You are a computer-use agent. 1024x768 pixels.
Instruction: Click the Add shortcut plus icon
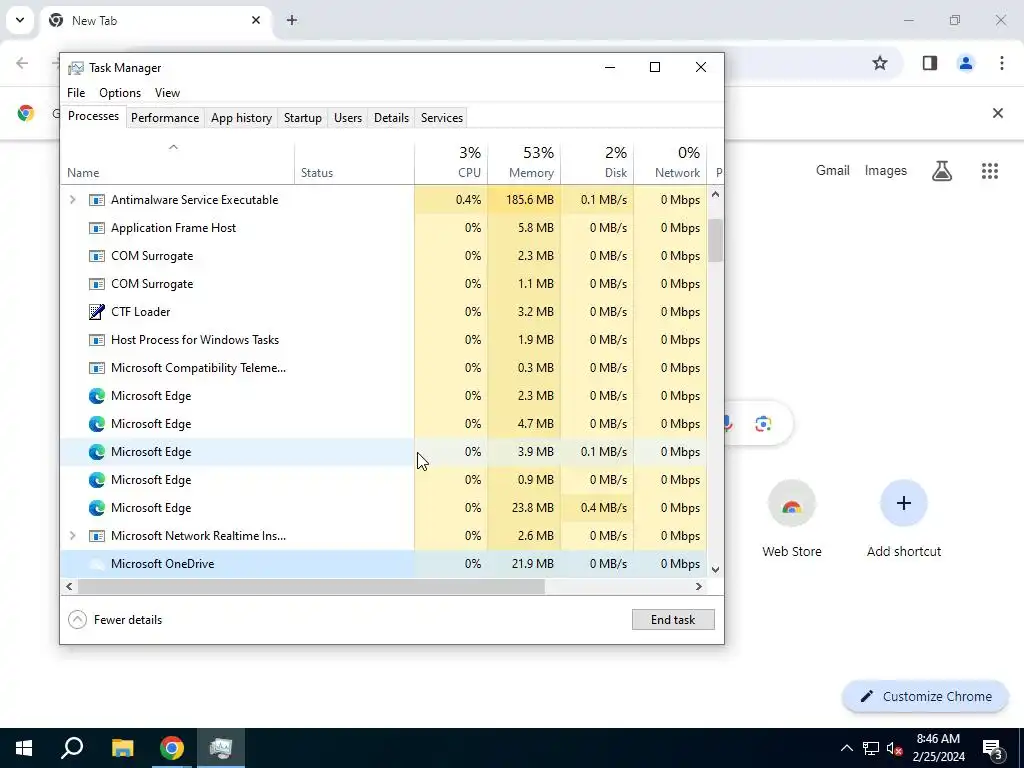tap(904, 504)
